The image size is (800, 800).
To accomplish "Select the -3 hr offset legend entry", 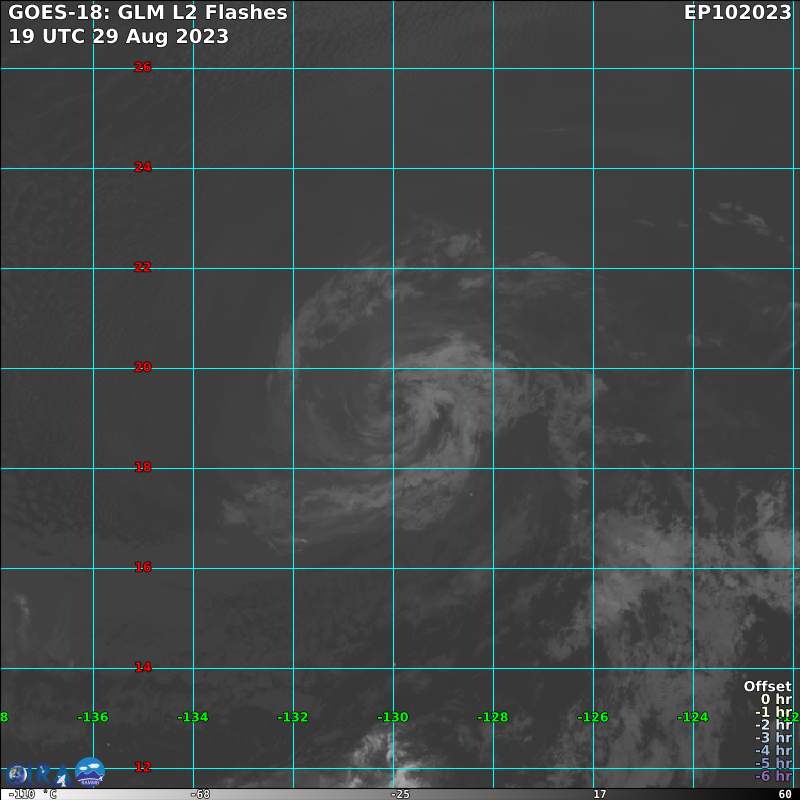I will [x=772, y=738].
